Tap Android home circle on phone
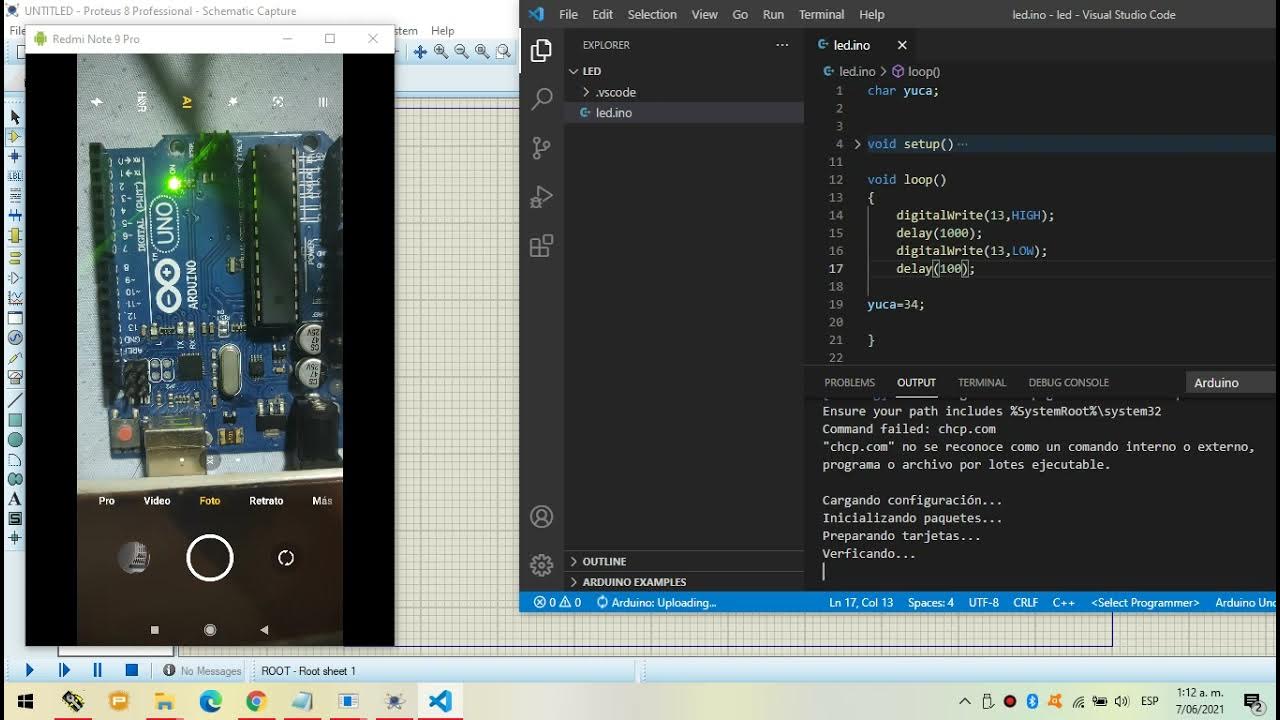1280x720 pixels. tap(210, 630)
